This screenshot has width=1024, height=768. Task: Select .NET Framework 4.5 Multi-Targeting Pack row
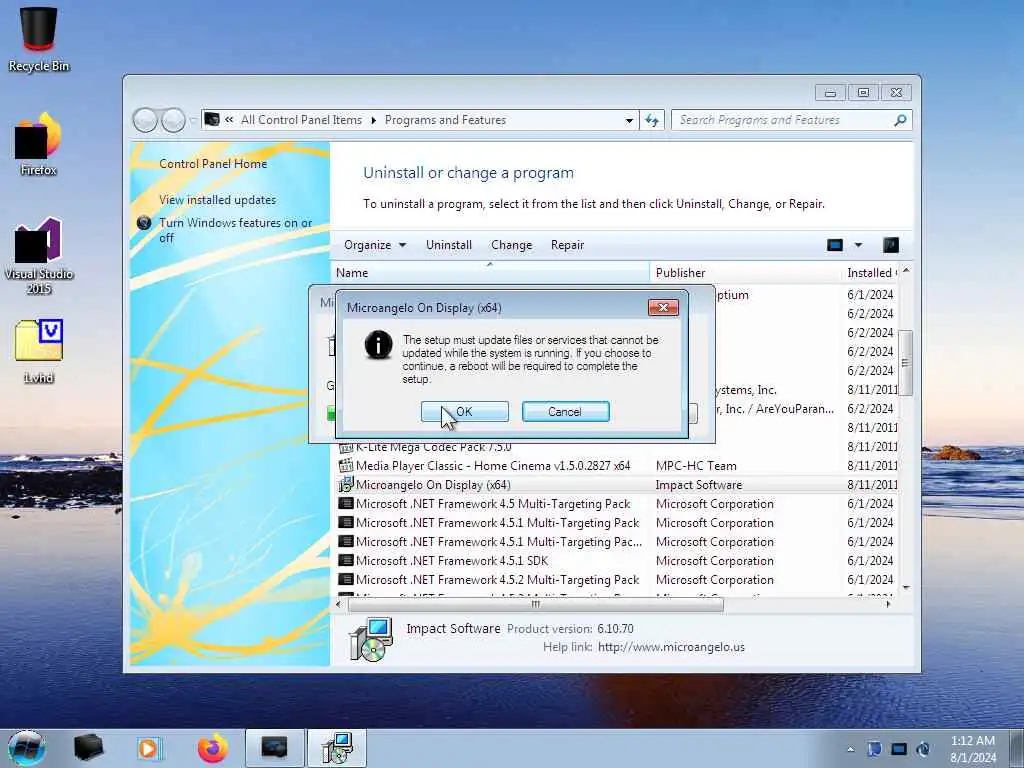tap(617, 504)
